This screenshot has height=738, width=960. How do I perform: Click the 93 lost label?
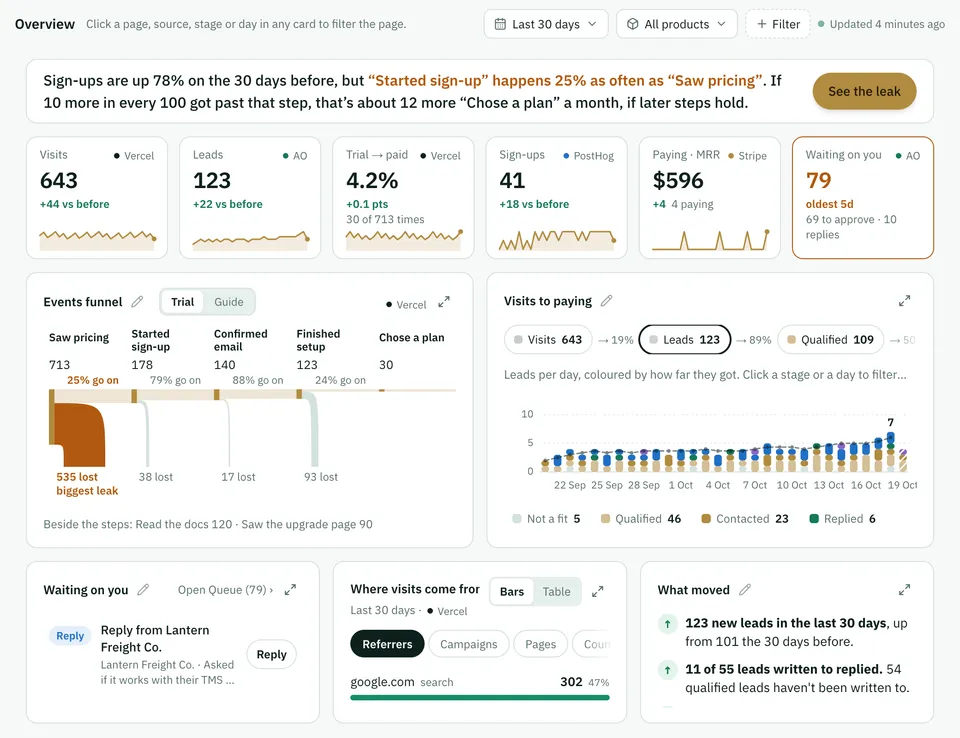tap(321, 476)
